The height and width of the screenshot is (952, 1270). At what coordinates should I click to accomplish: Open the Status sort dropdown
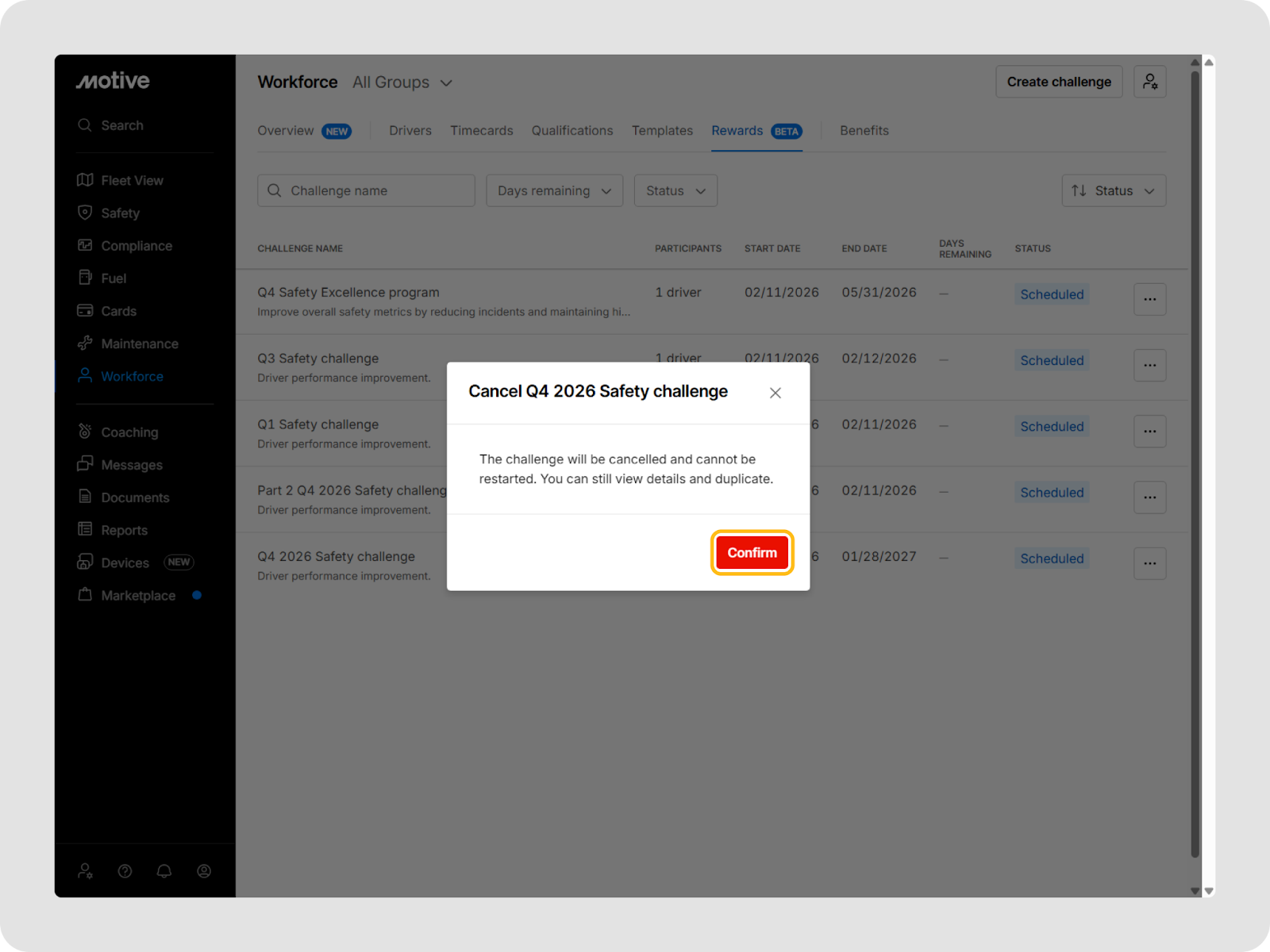(x=1114, y=191)
